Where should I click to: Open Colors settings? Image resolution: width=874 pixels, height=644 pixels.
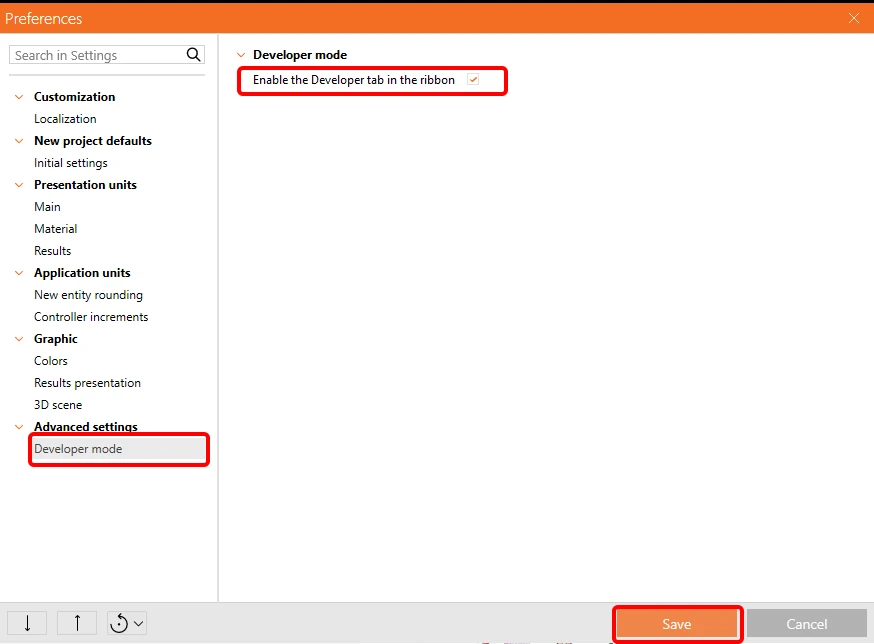pos(51,361)
